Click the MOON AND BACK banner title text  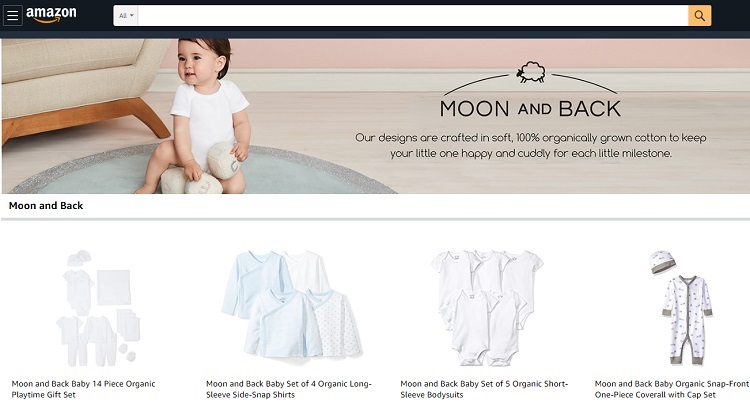[530, 109]
